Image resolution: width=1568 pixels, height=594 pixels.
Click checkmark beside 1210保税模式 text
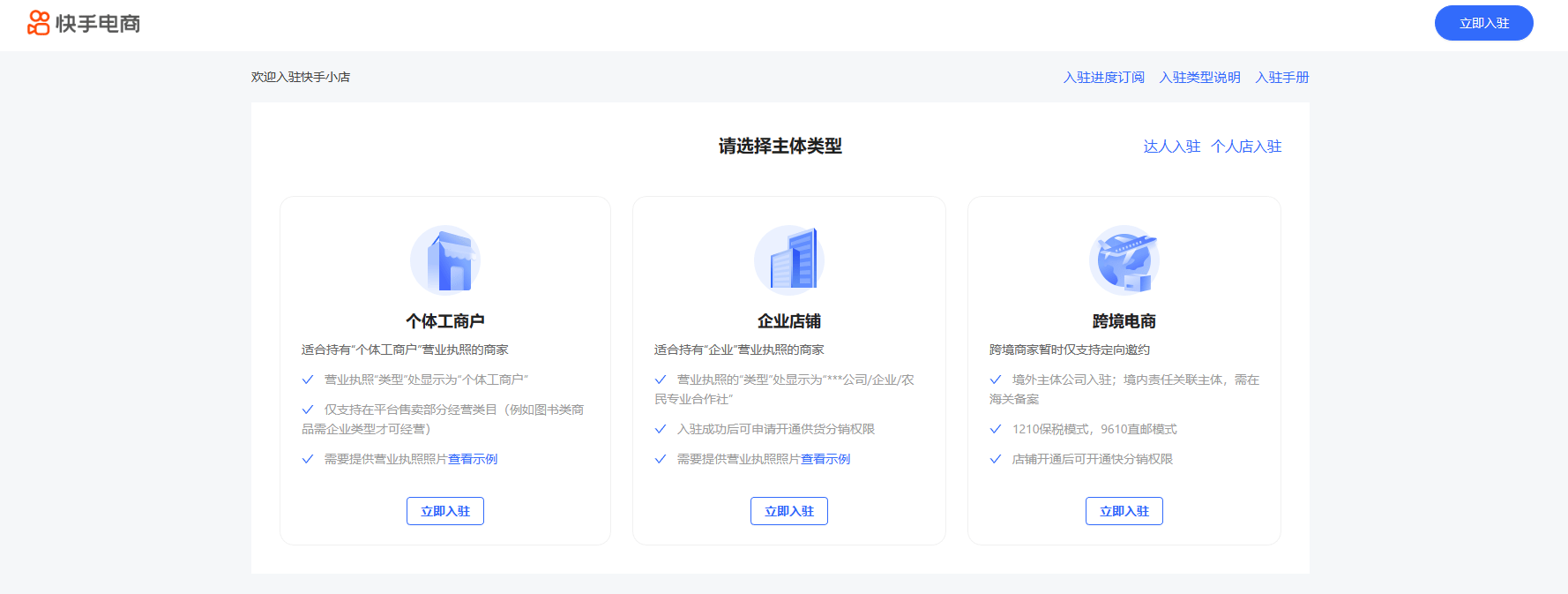tap(996, 429)
